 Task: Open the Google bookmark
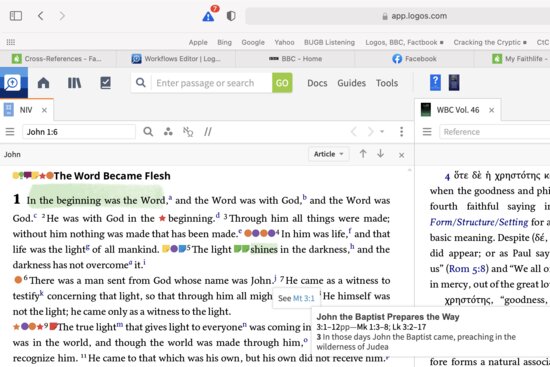tap(253, 42)
